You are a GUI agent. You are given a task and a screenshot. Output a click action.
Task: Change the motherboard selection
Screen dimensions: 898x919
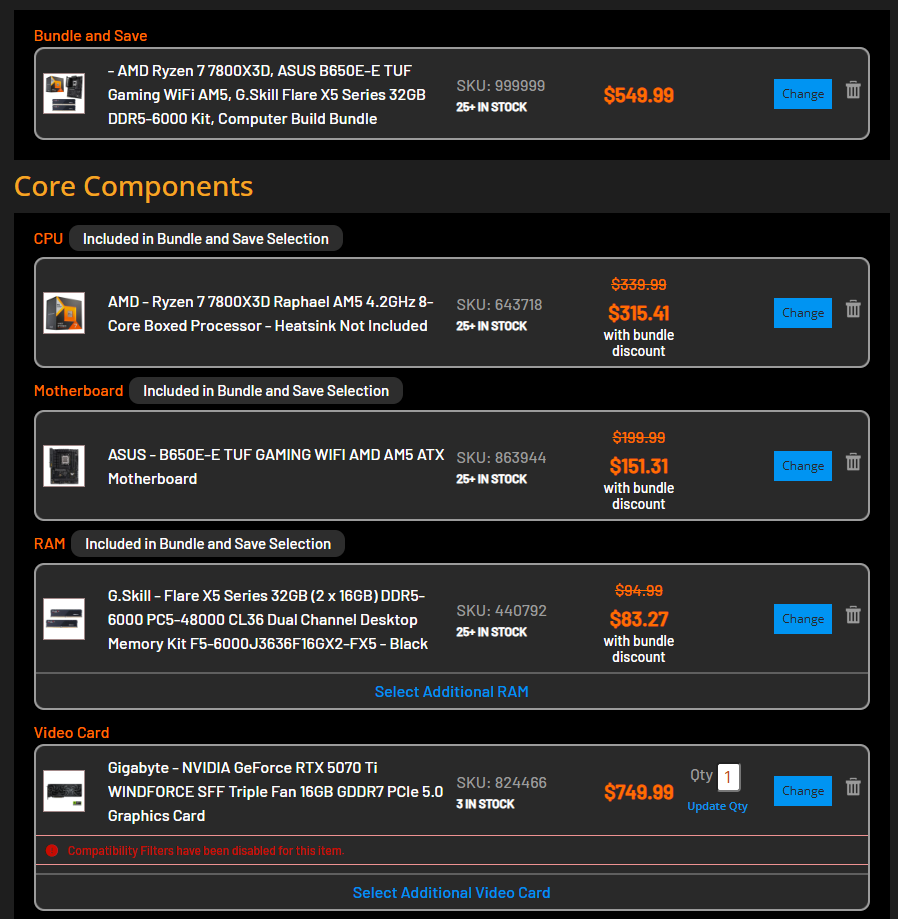802,466
